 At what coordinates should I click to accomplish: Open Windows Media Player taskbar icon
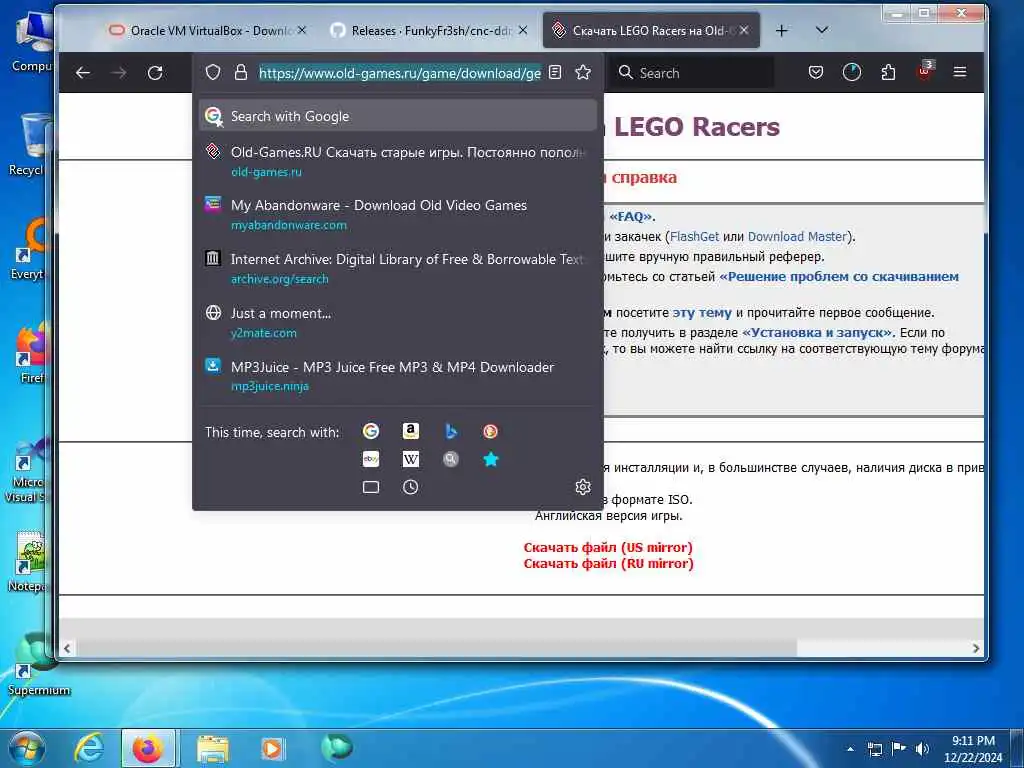[x=272, y=748]
